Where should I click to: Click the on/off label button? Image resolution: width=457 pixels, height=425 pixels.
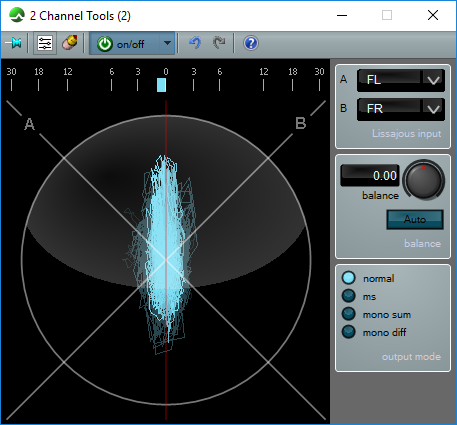[x=130, y=44]
